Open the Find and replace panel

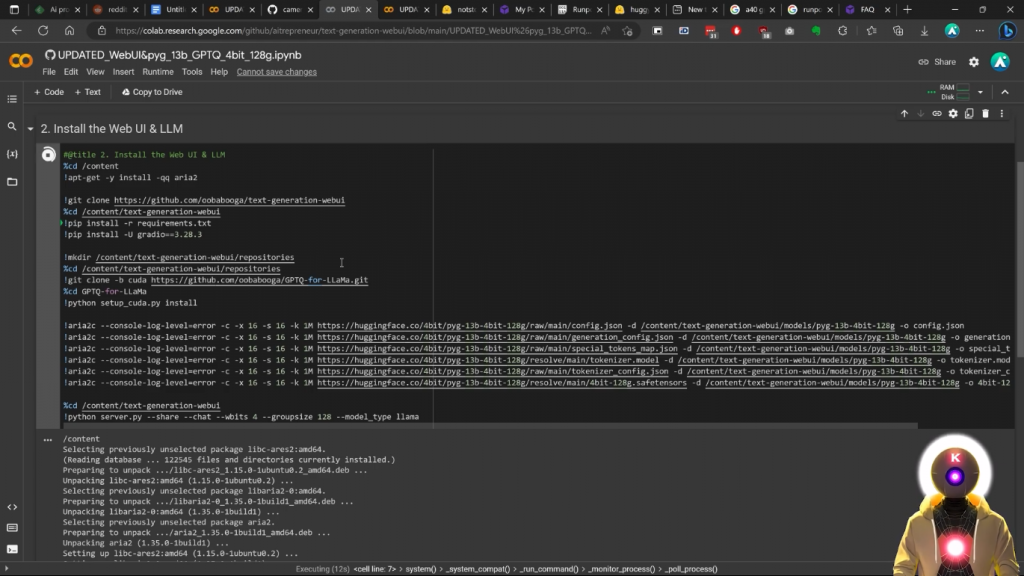pyautogui.click(x=12, y=127)
